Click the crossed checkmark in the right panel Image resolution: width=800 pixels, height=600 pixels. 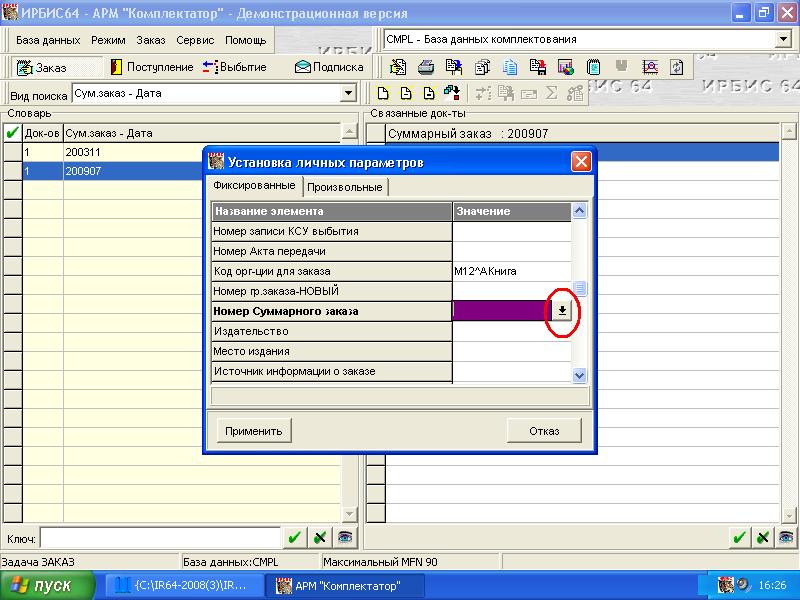click(765, 537)
